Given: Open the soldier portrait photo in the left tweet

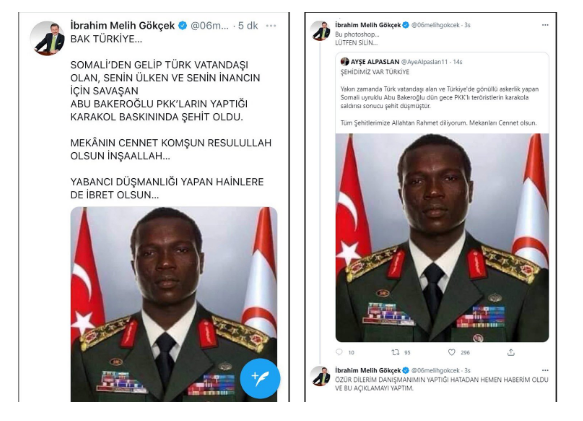Looking at the screenshot, I should point(174,304).
